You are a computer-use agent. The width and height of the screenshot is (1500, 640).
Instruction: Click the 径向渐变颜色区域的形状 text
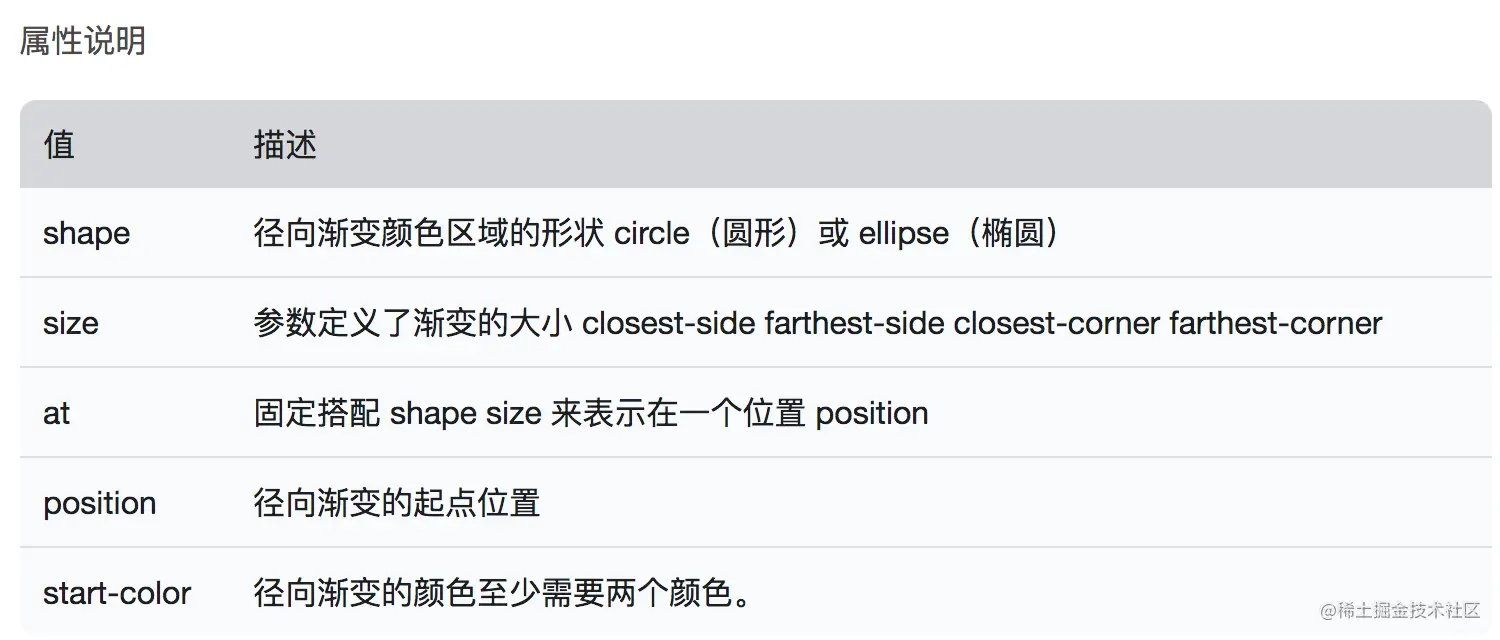429,234
